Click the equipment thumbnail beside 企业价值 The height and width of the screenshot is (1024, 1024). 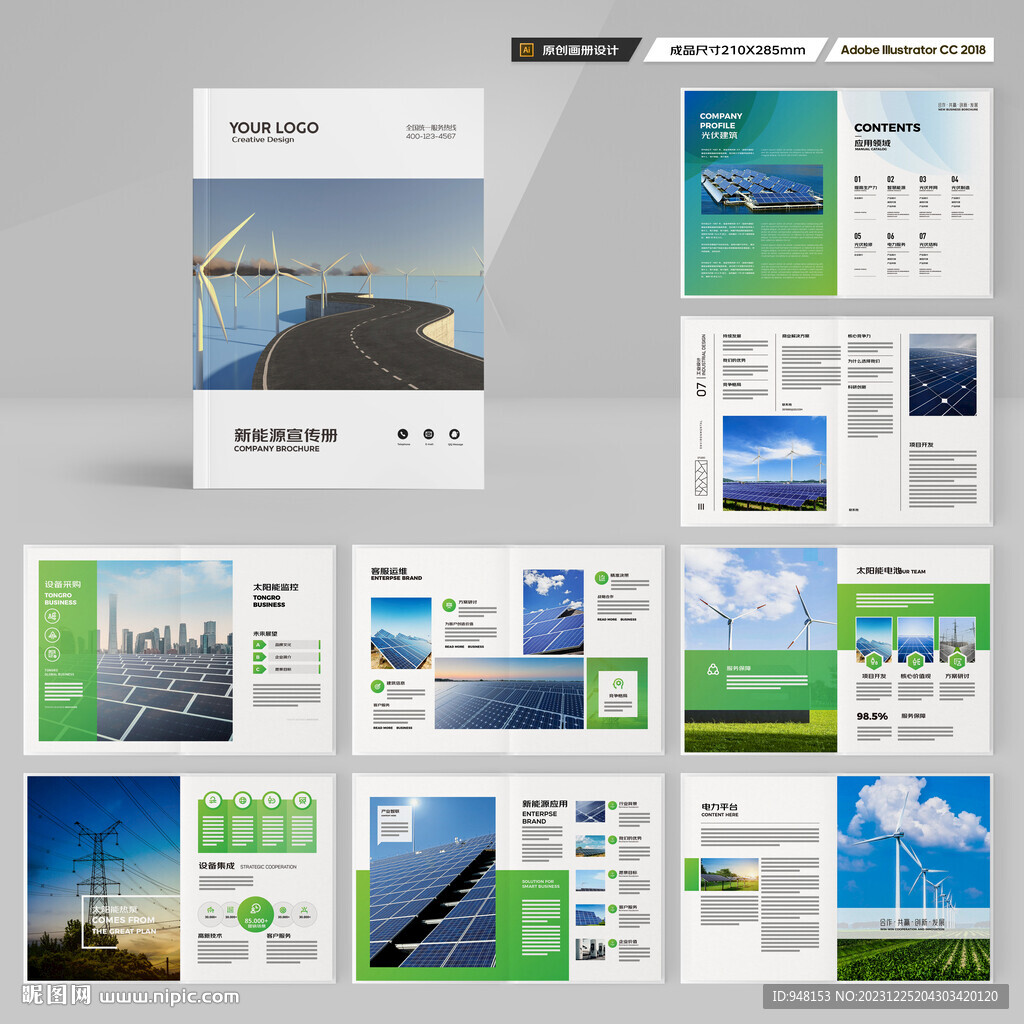(x=590, y=950)
